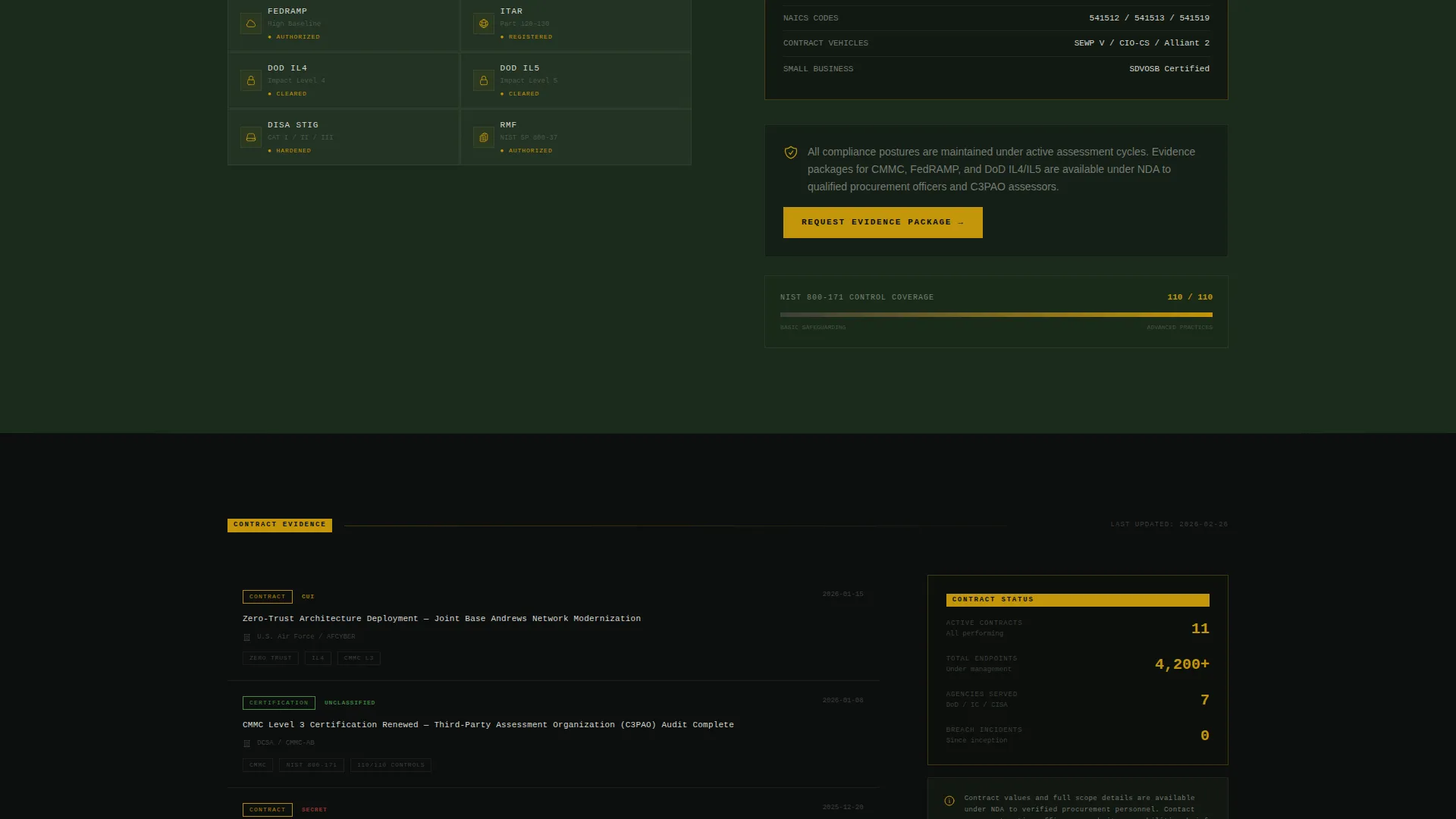The width and height of the screenshot is (1456, 819).
Task: Click the DoD IL5 lock icon
Action: coord(484,80)
